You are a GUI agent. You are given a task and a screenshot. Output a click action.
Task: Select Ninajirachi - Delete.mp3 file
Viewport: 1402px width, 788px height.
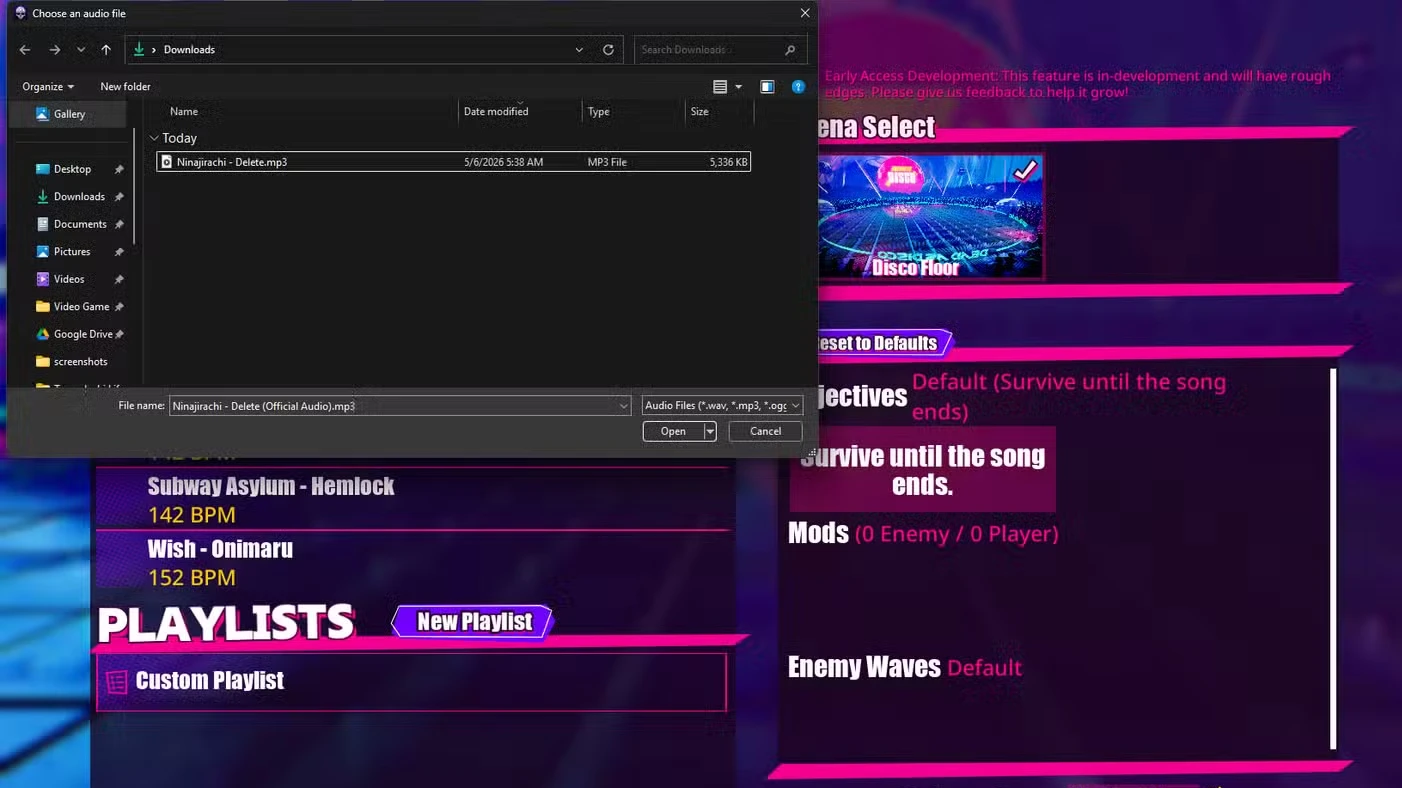[453, 162]
